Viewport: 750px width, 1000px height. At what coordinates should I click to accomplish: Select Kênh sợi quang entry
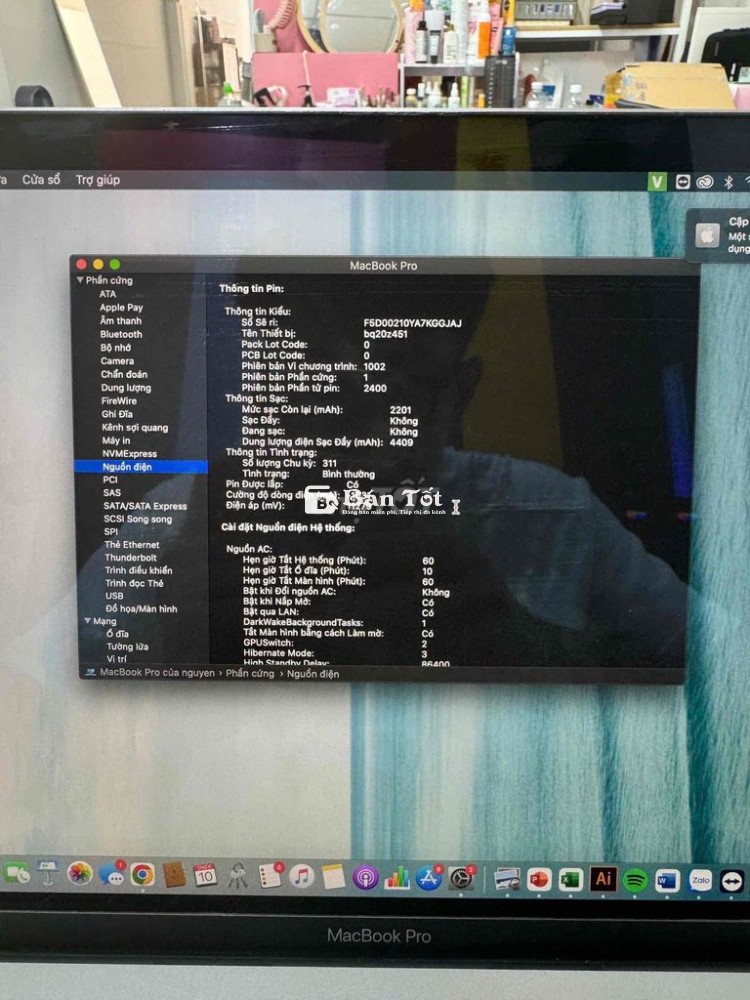tap(135, 428)
